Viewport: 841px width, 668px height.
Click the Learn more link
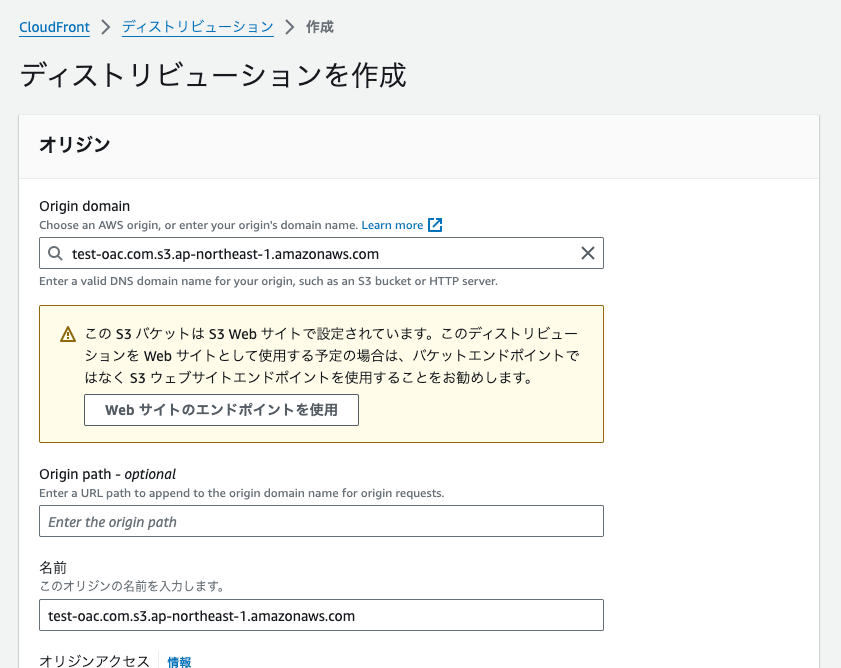pyautogui.click(x=392, y=225)
